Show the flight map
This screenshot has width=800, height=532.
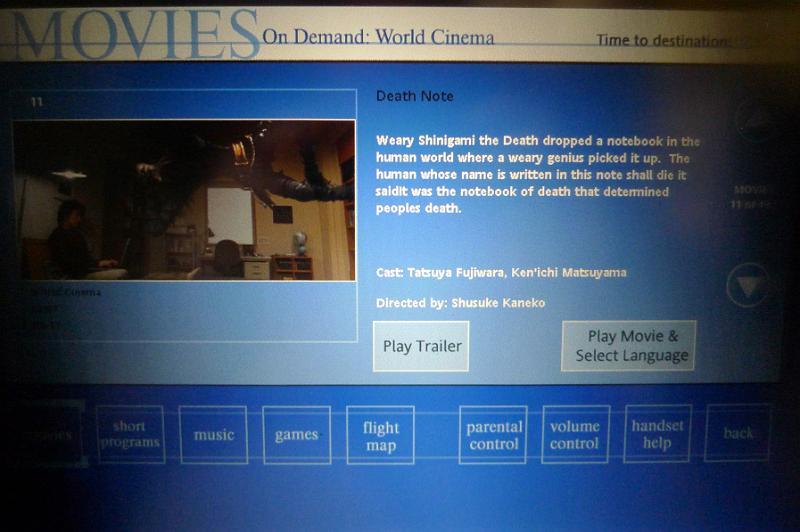coord(380,435)
